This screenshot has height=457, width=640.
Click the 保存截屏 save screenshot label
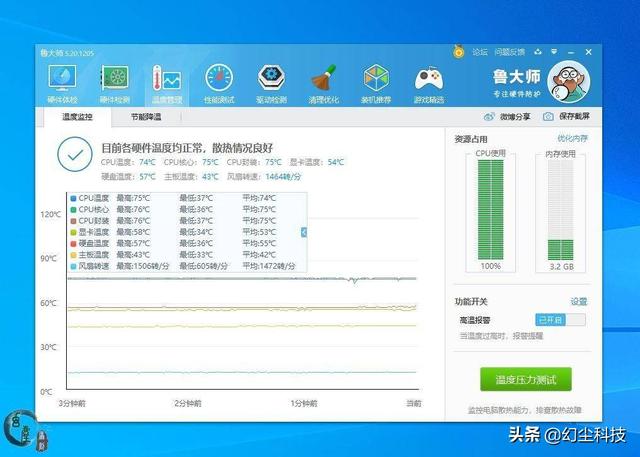coord(574,116)
